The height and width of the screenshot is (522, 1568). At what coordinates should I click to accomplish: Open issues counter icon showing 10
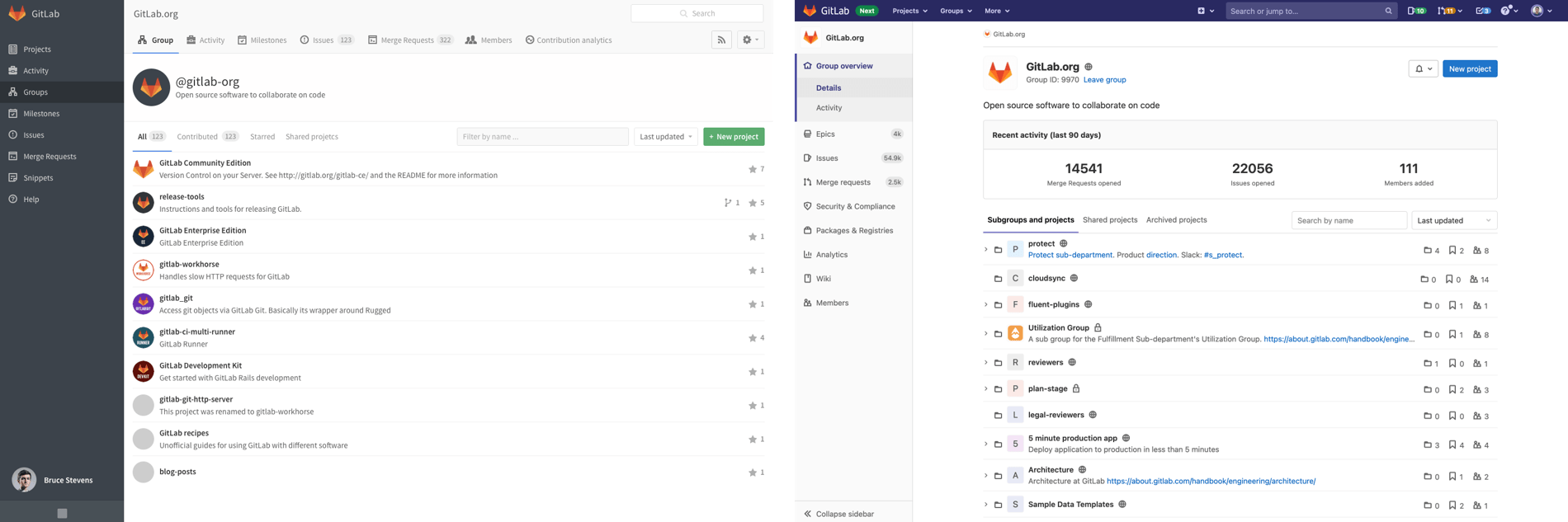[x=1416, y=11]
